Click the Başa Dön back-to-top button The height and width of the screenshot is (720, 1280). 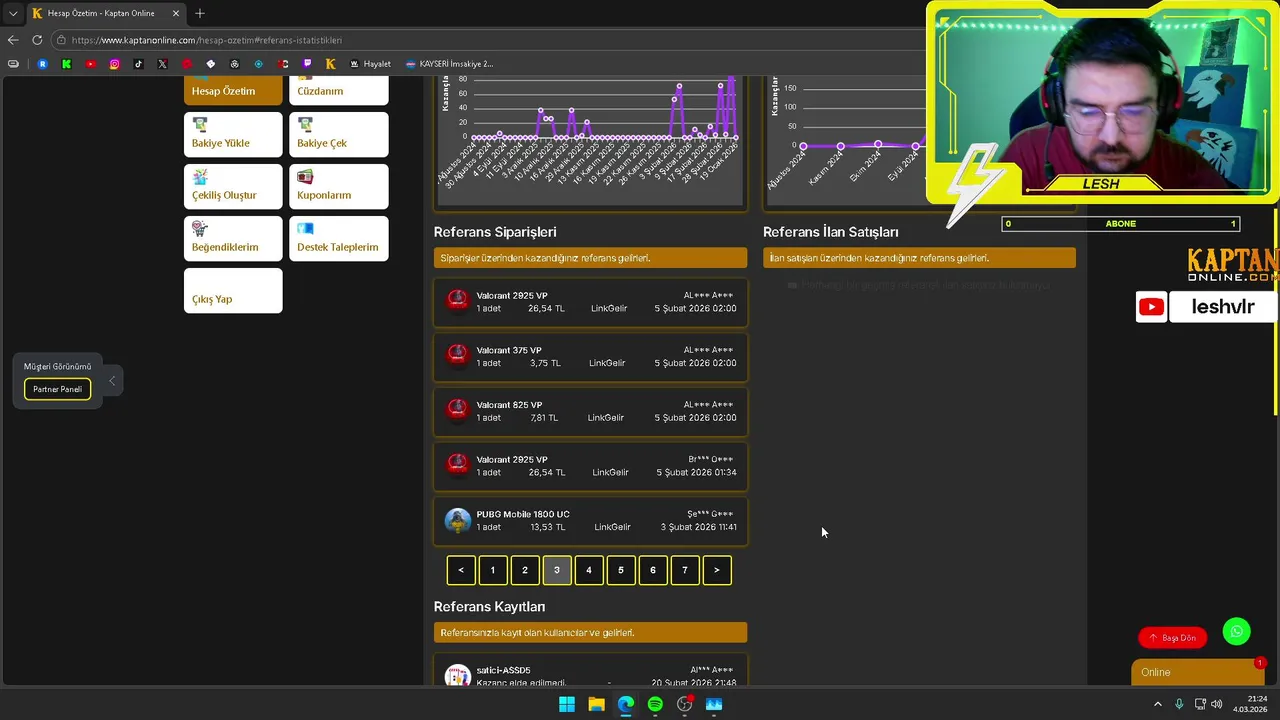click(x=1172, y=637)
